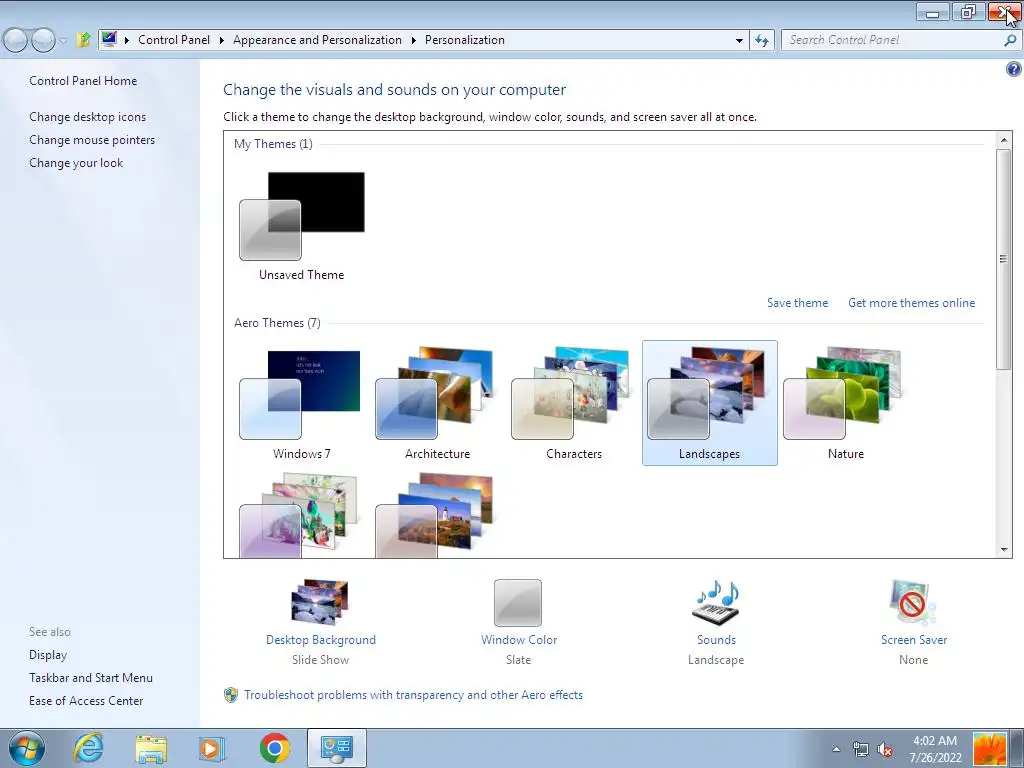Click the Screen Saver link text
The image size is (1024, 768).
coord(914,640)
